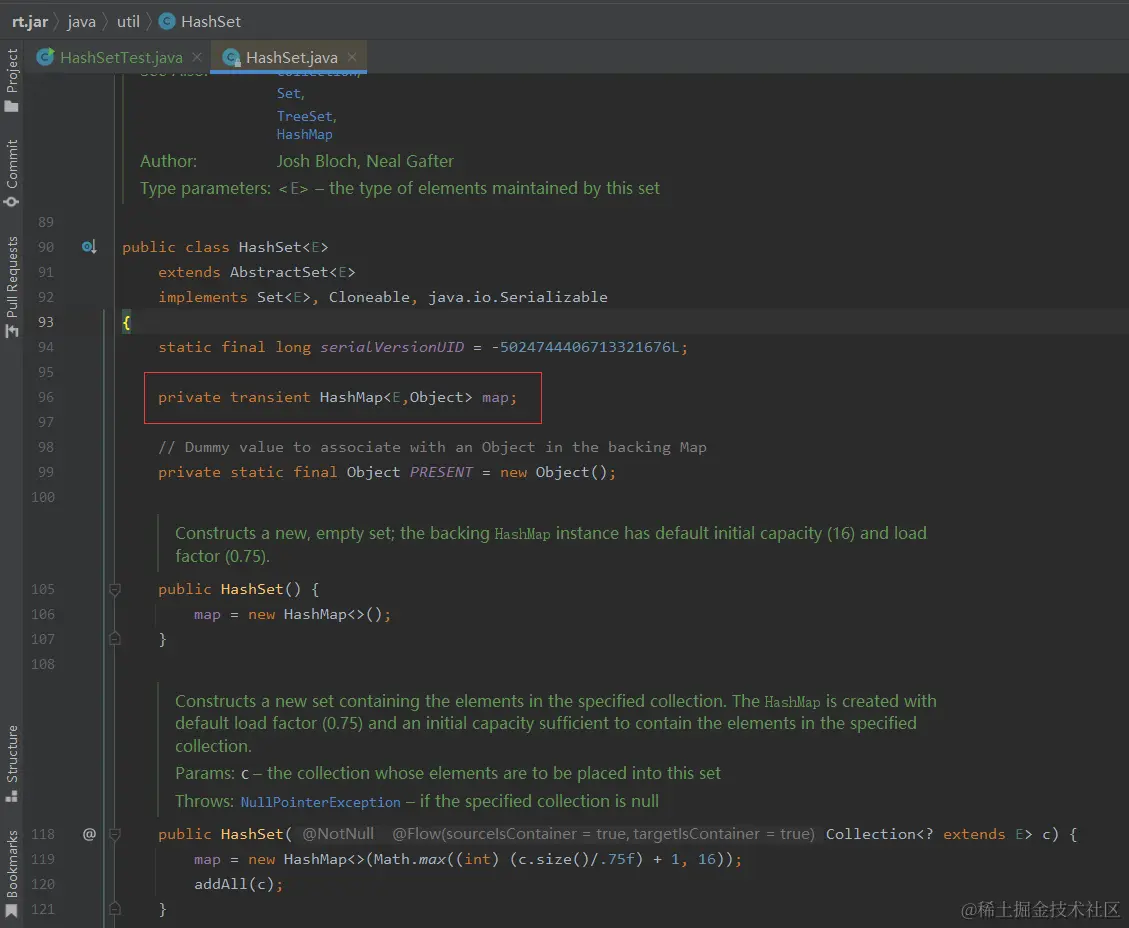Close the HashSetTest.java tab
The height and width of the screenshot is (928, 1129).
coord(197,57)
